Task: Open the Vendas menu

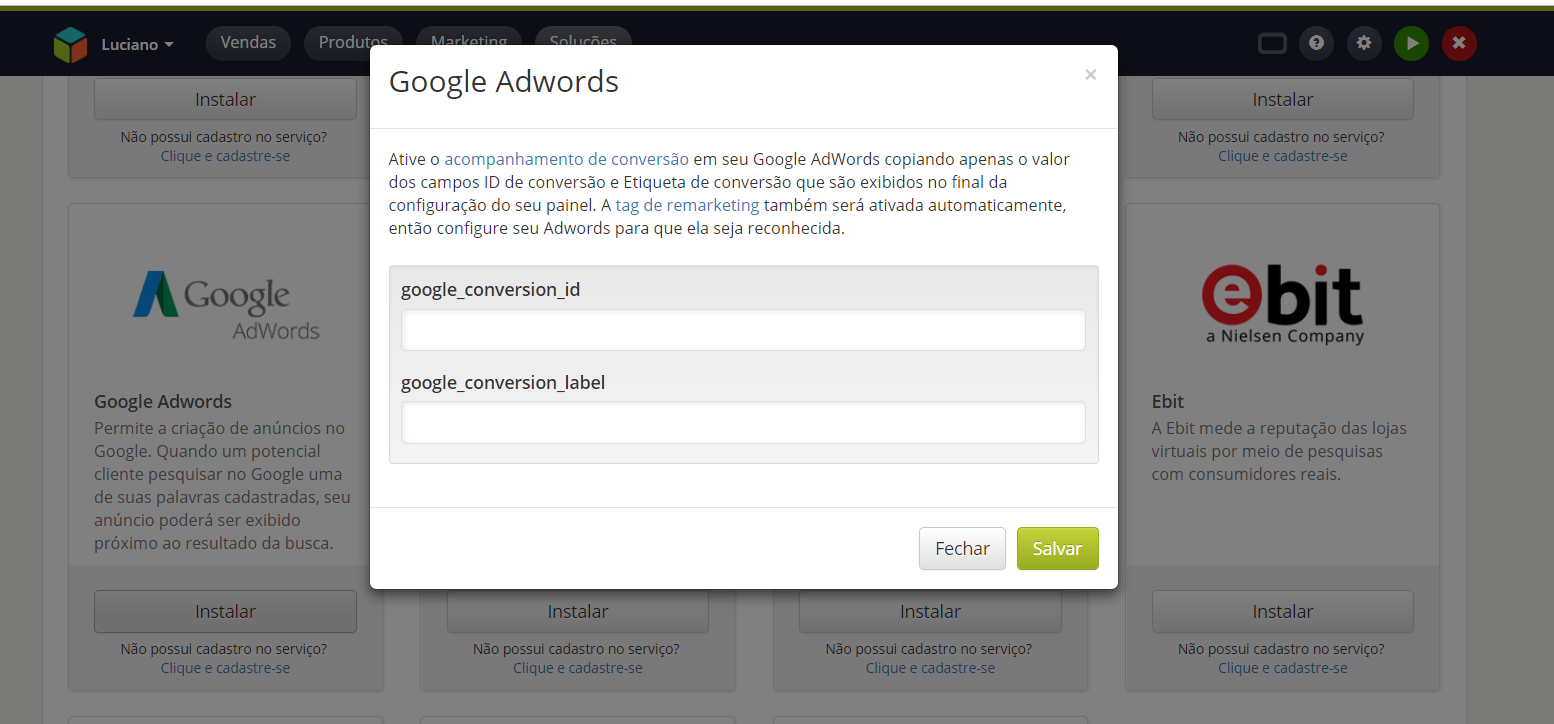Action: coord(248,43)
